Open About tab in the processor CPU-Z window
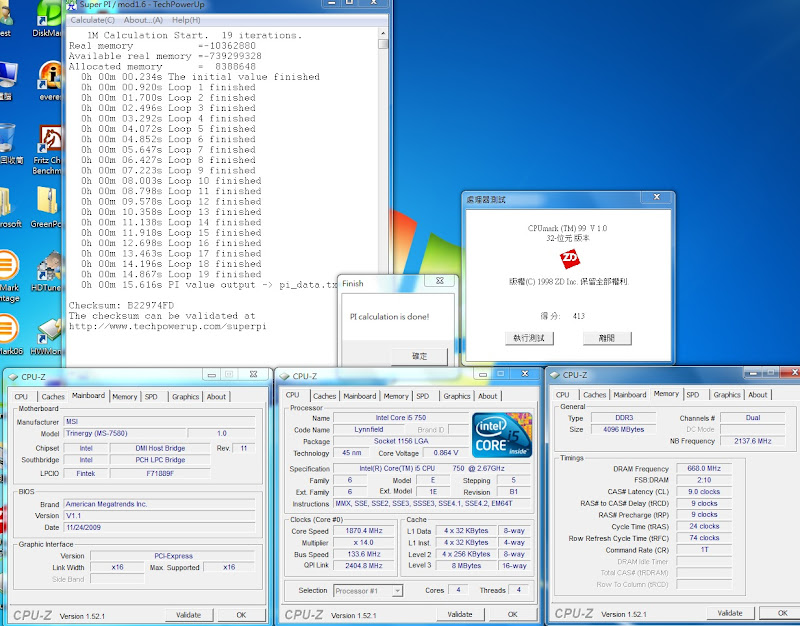The image size is (800, 626). pos(488,396)
